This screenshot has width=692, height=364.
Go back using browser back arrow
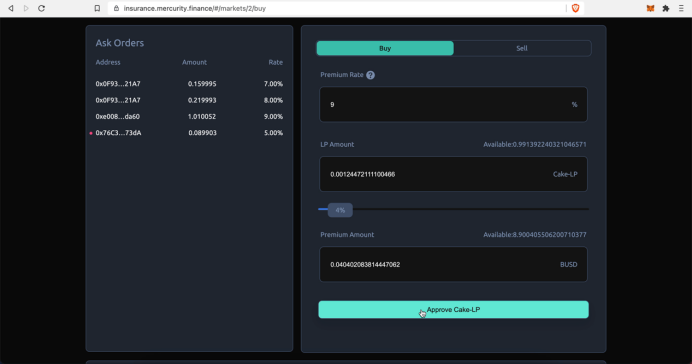click(x=11, y=8)
